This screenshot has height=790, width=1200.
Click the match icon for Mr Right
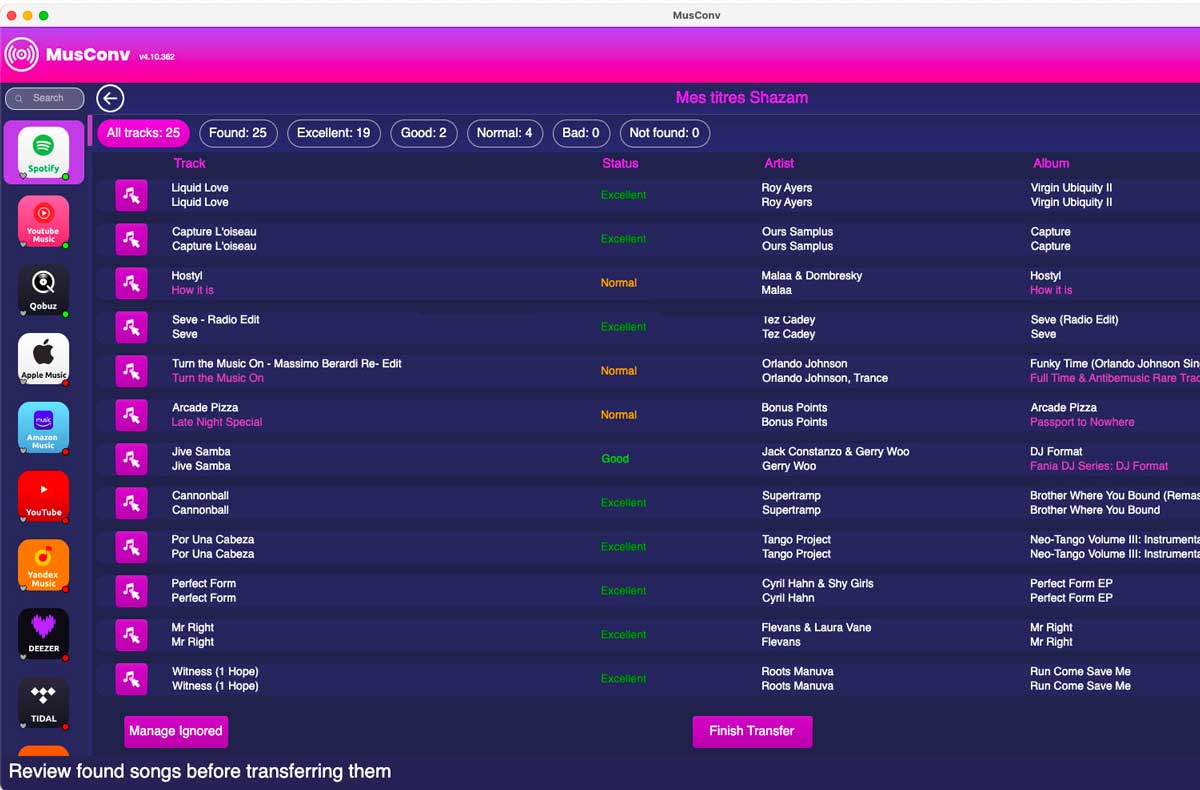pyautogui.click(x=131, y=635)
